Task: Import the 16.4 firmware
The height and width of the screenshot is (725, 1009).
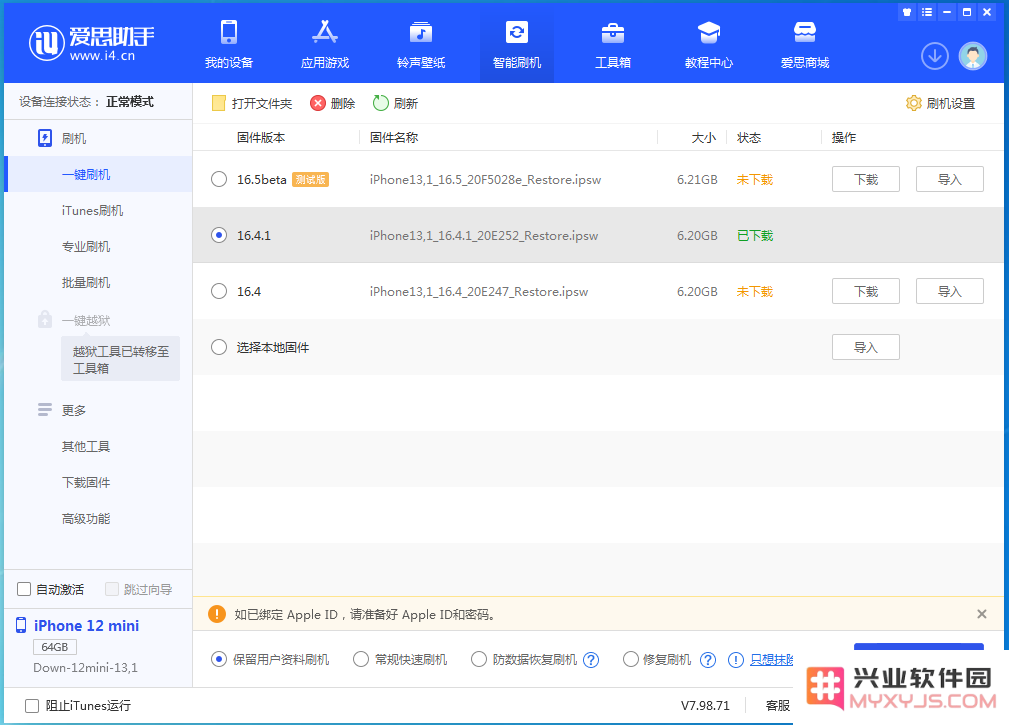Action: (x=949, y=291)
